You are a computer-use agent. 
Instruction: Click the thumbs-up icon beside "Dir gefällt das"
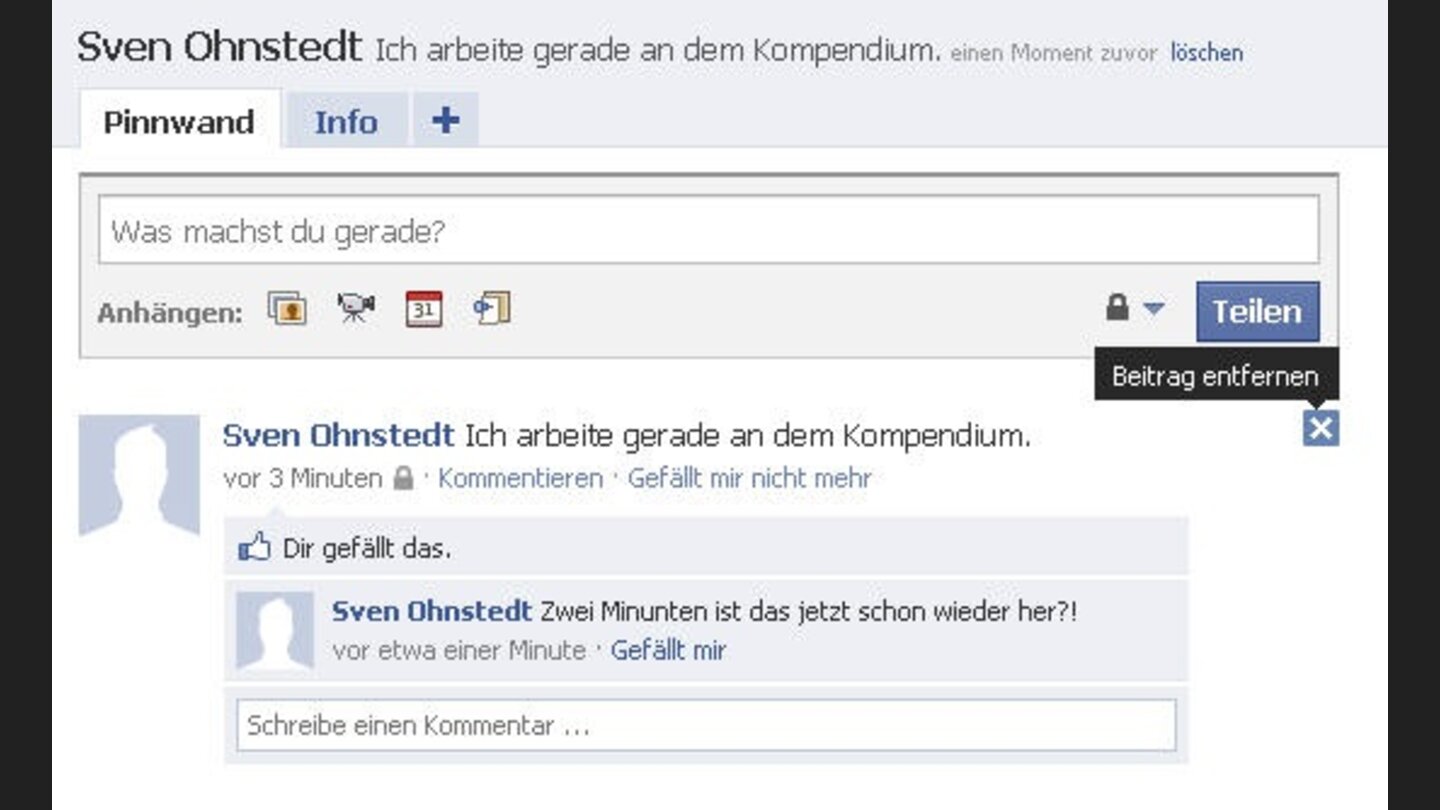pyautogui.click(x=256, y=546)
